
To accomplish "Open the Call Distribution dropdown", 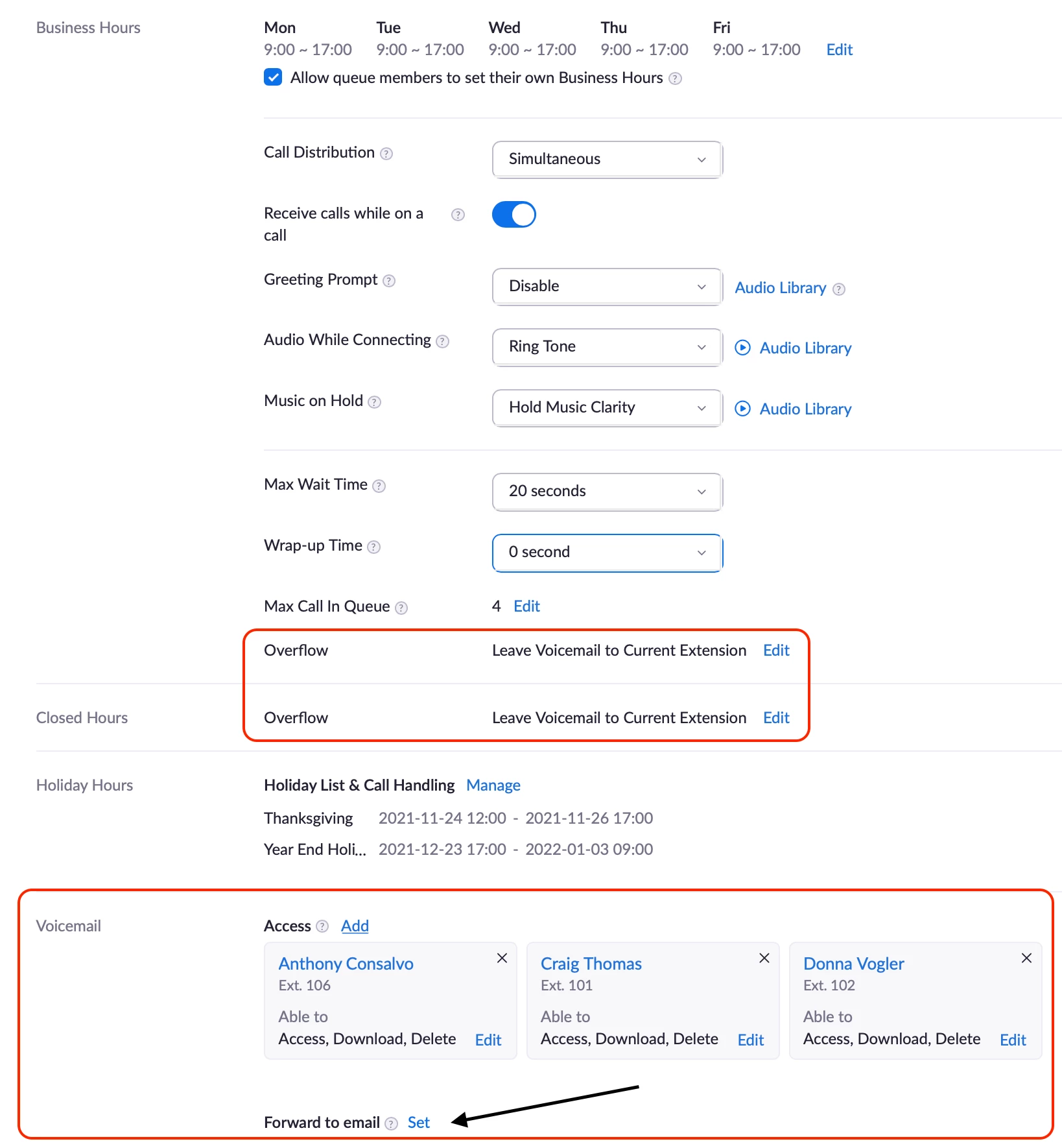I will pos(608,159).
